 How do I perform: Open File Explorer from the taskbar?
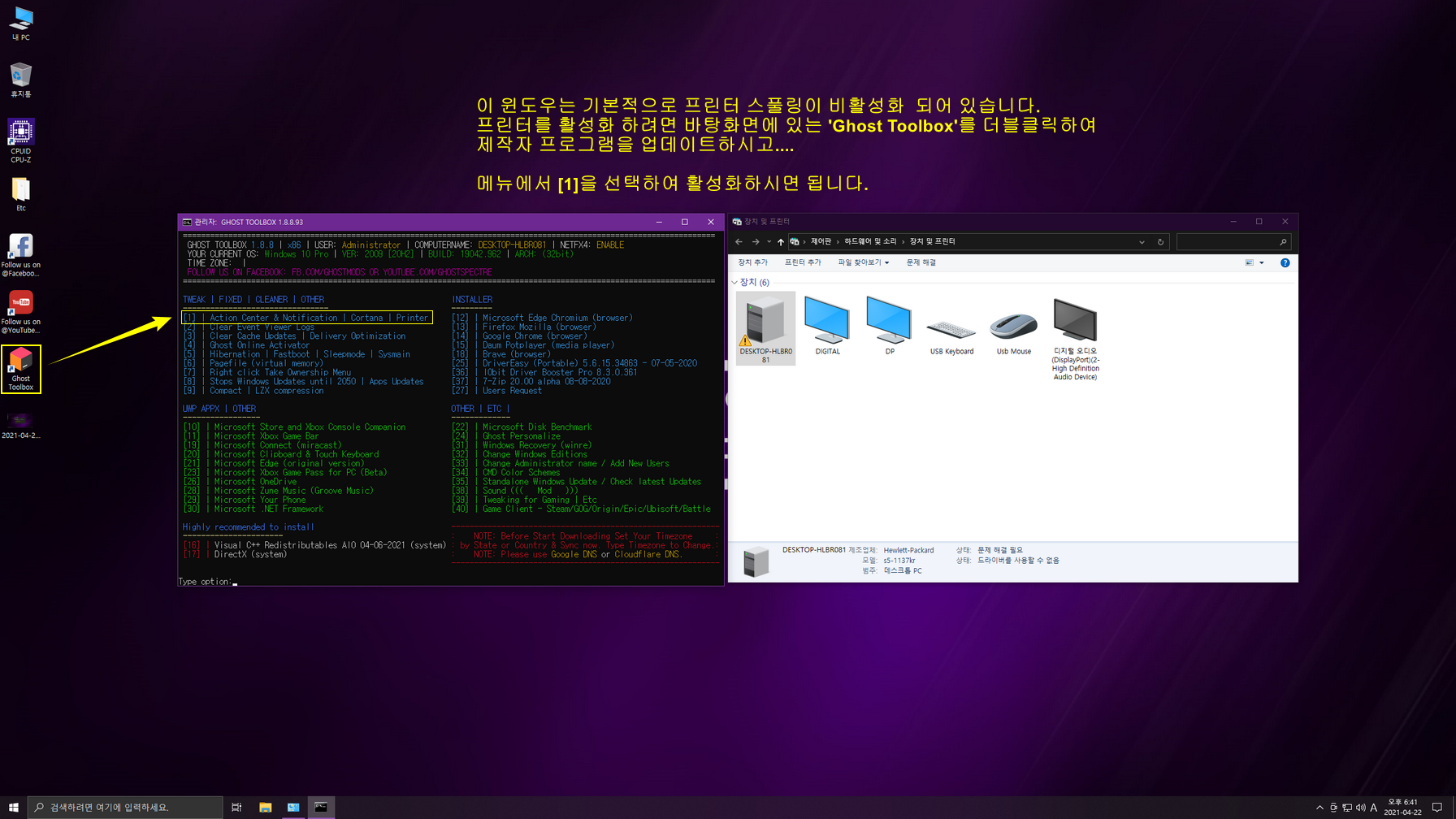pyautogui.click(x=265, y=807)
